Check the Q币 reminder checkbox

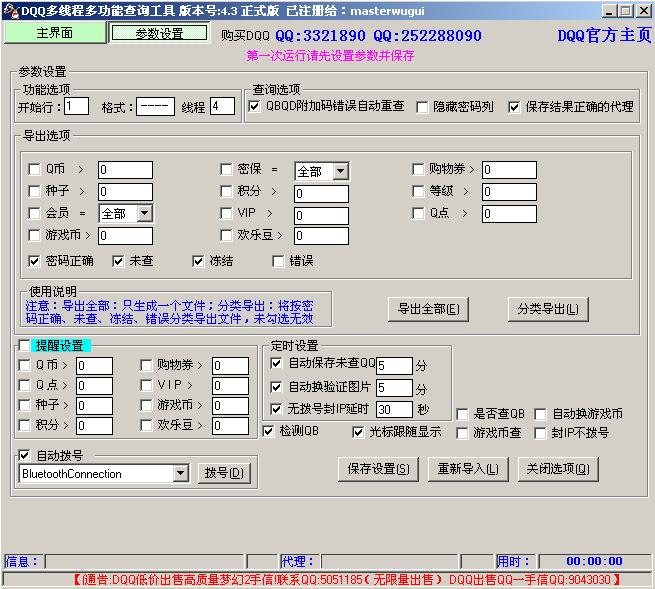click(x=25, y=365)
